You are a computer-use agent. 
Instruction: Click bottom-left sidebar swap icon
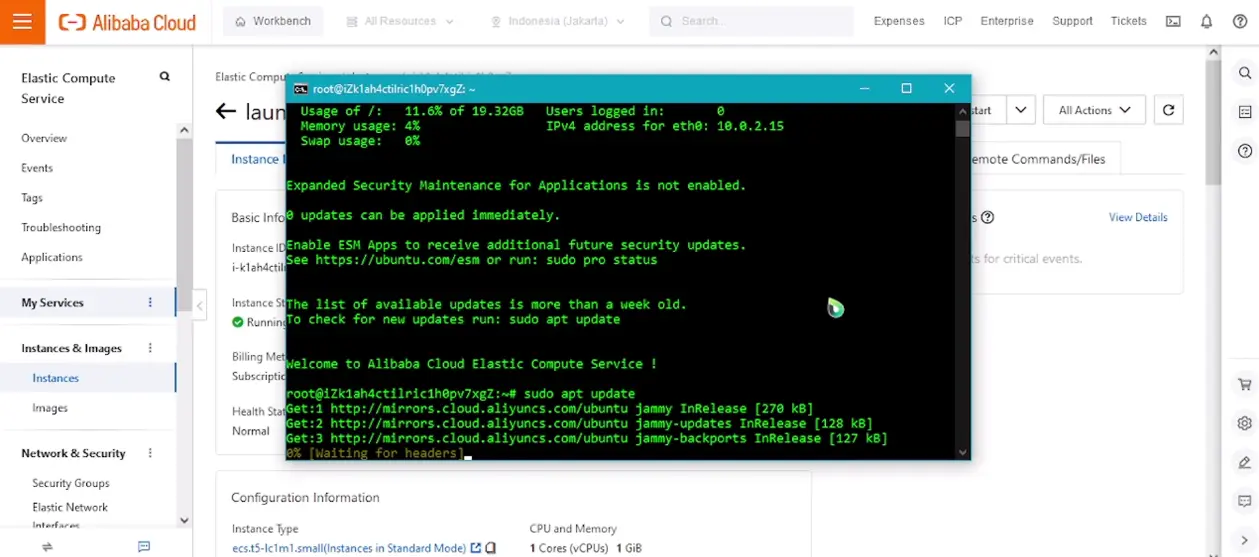[47, 547]
